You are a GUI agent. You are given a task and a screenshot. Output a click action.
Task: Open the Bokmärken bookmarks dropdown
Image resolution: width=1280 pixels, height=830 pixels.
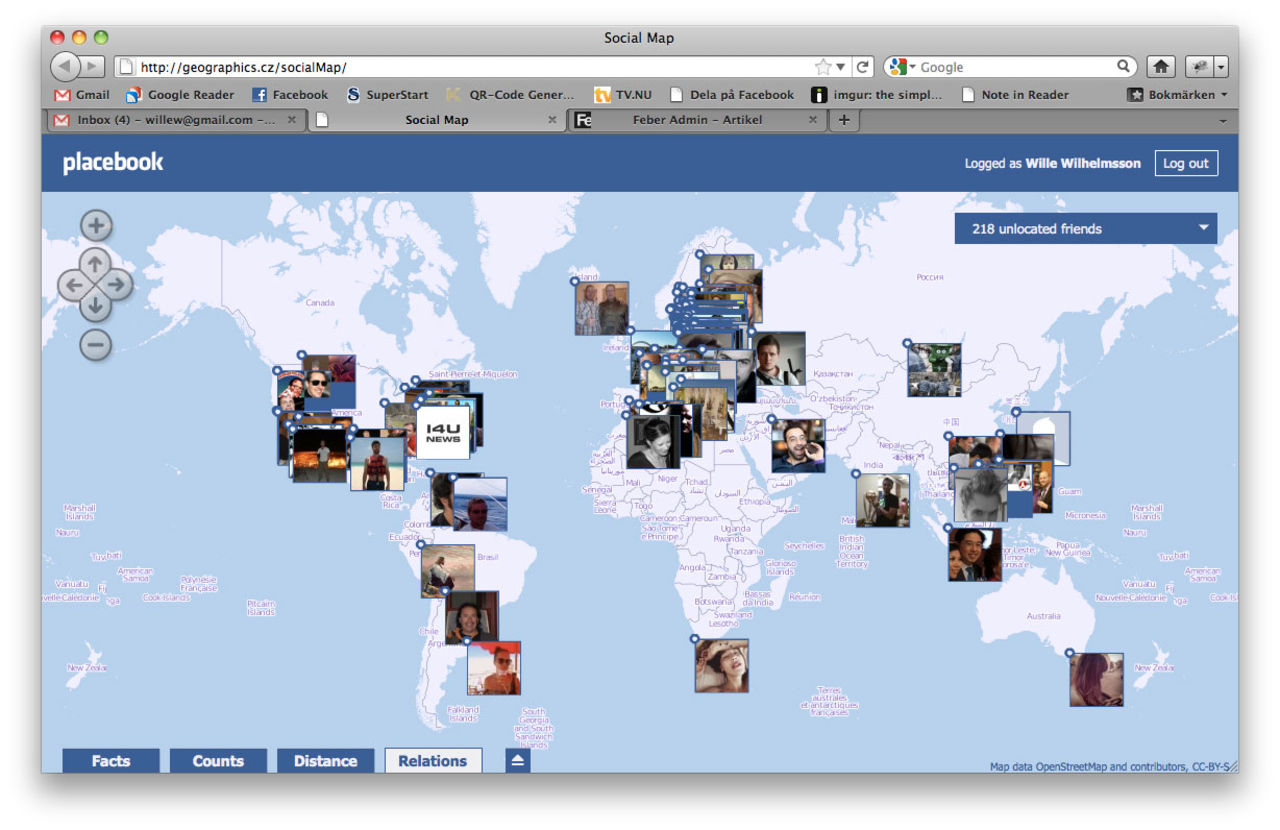point(1177,95)
